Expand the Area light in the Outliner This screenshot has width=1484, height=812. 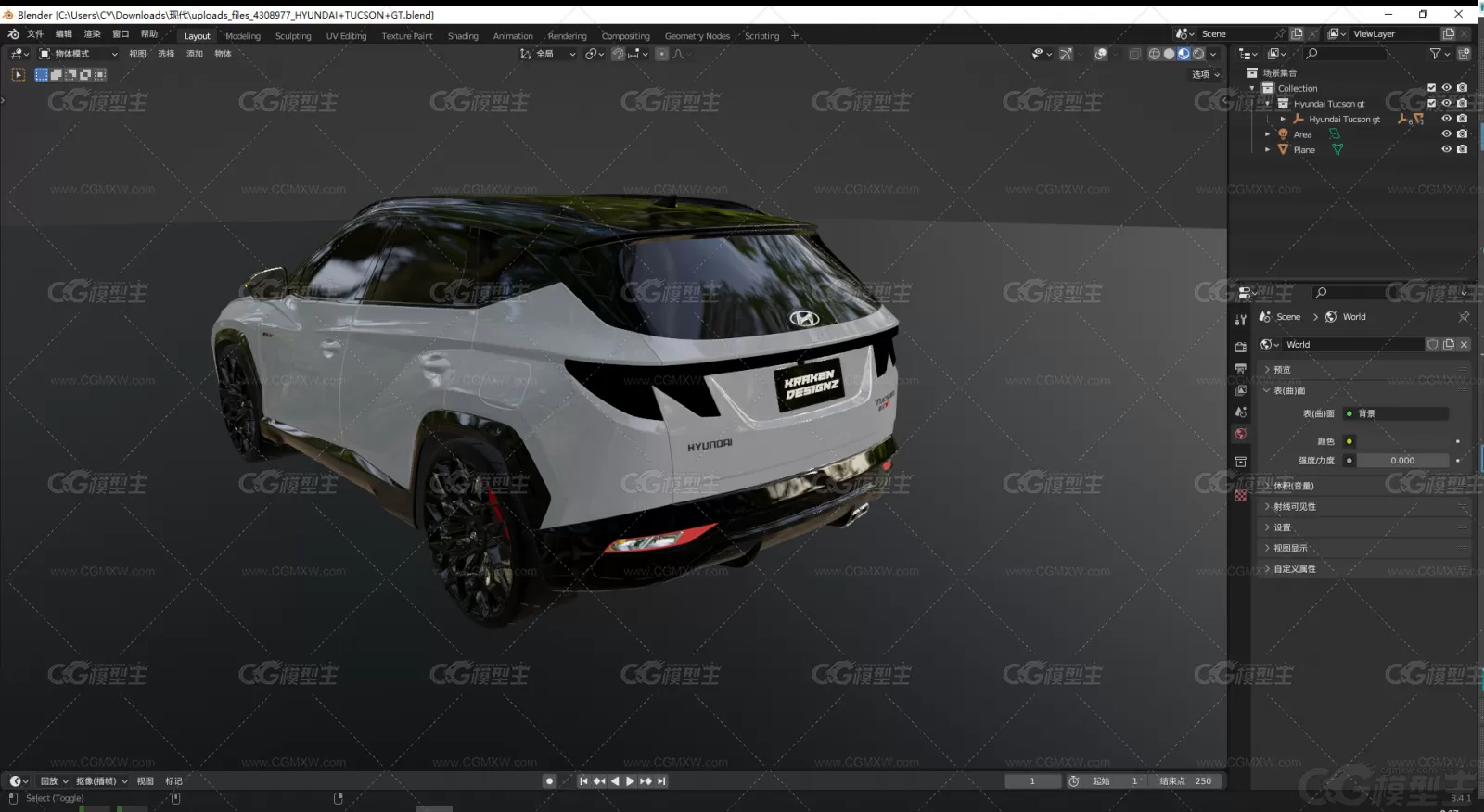[1268, 134]
